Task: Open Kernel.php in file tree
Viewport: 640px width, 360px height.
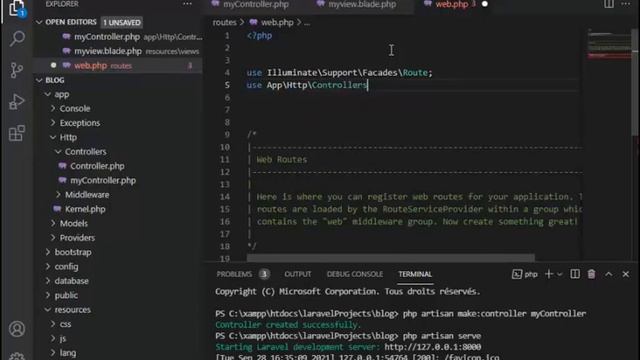Action: click(85, 209)
